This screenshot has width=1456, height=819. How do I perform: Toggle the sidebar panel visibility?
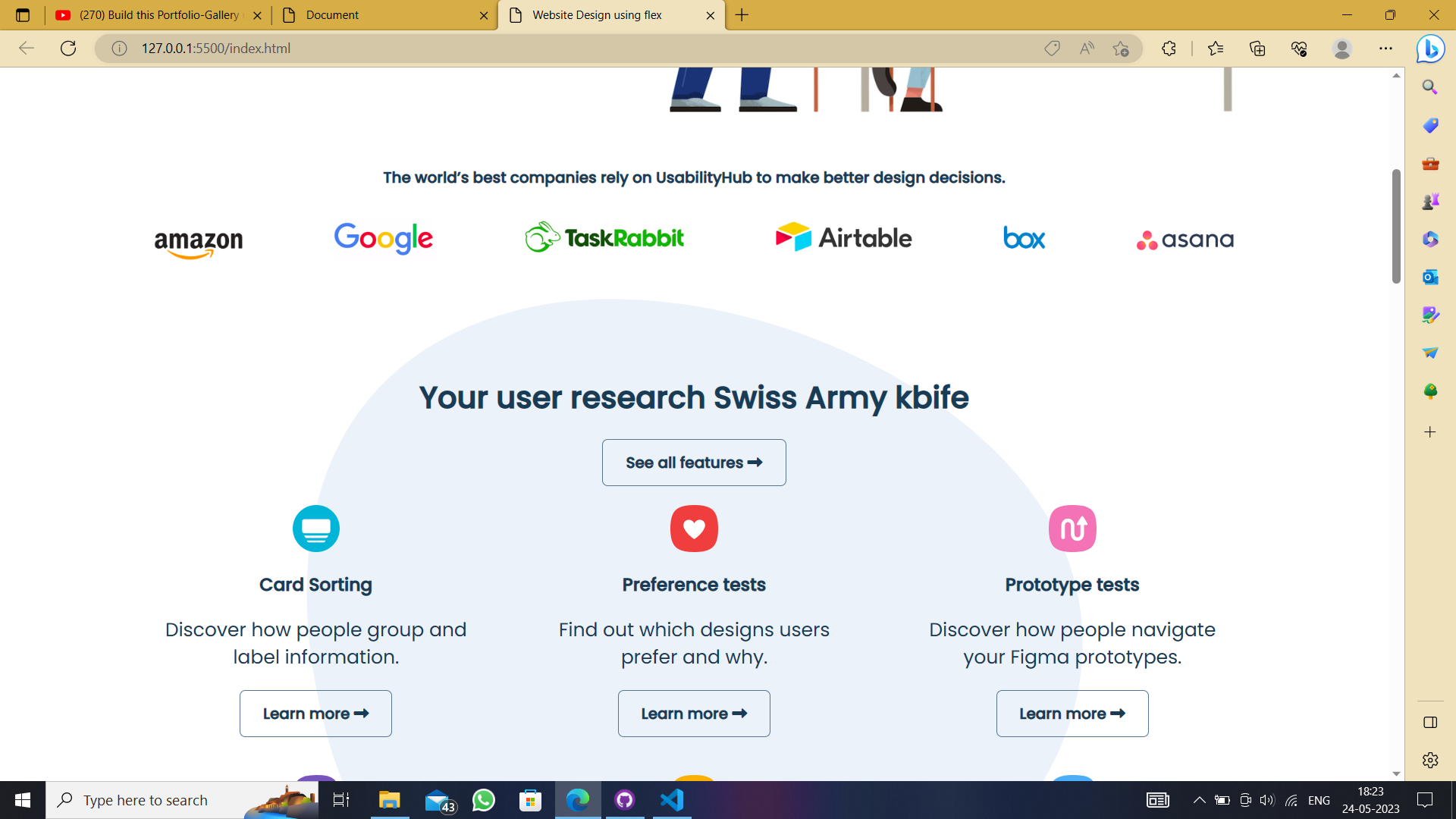(x=1430, y=722)
